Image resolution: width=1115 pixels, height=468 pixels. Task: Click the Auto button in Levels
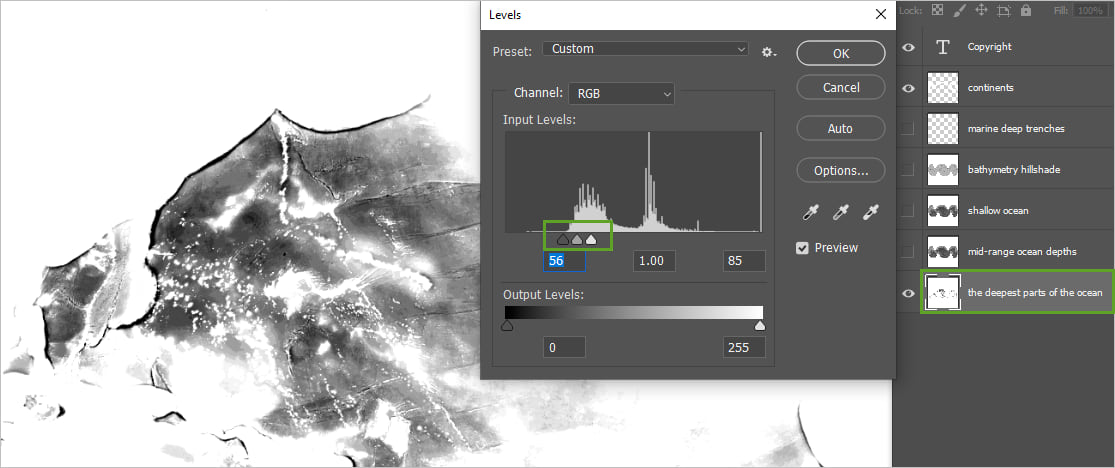(841, 129)
